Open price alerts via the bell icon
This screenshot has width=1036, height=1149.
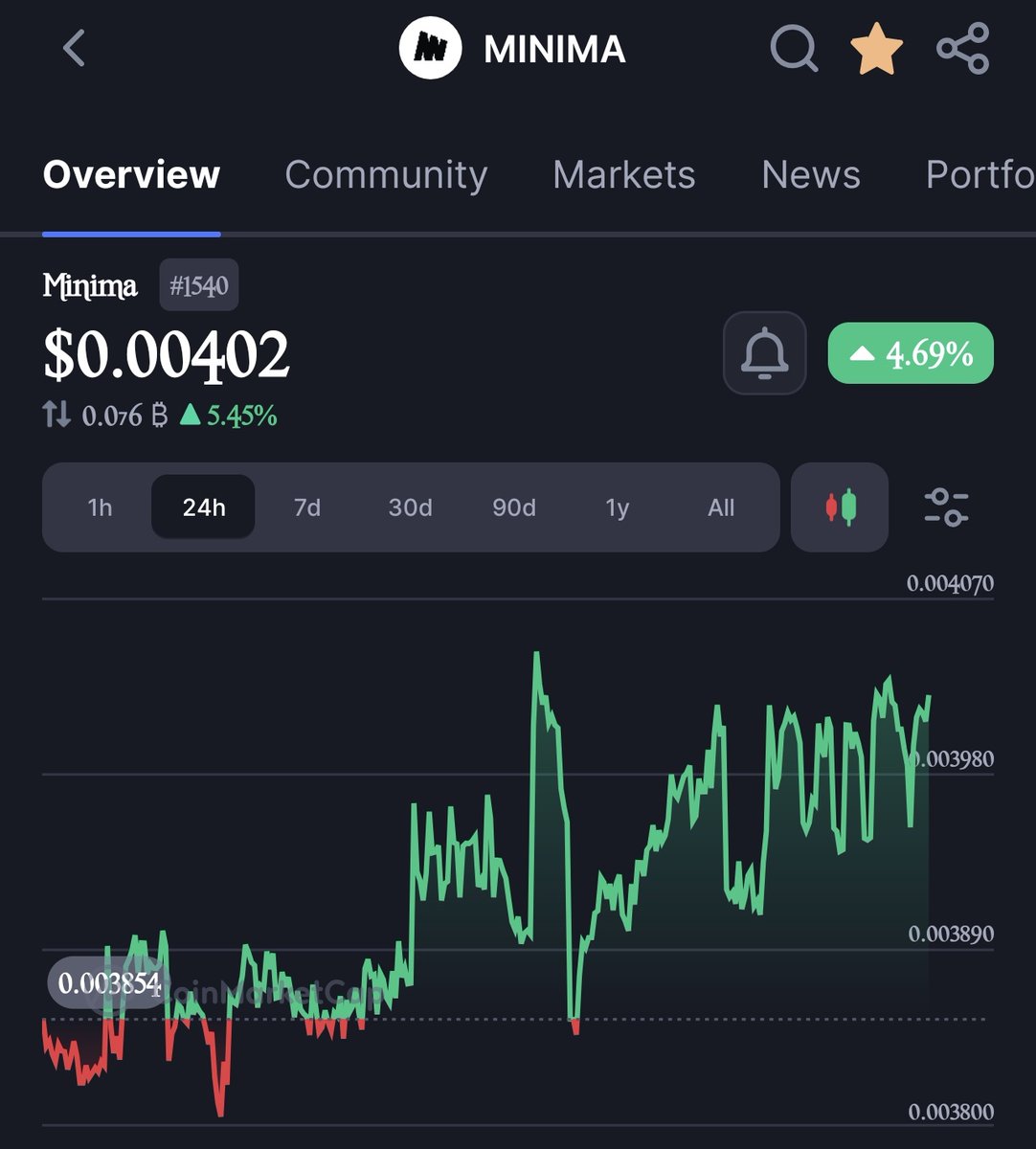click(765, 353)
